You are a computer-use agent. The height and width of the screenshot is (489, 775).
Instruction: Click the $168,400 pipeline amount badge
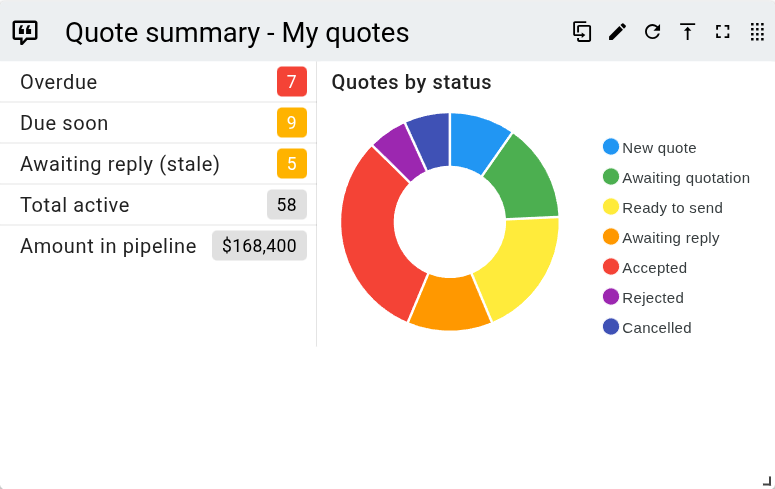[x=259, y=246]
